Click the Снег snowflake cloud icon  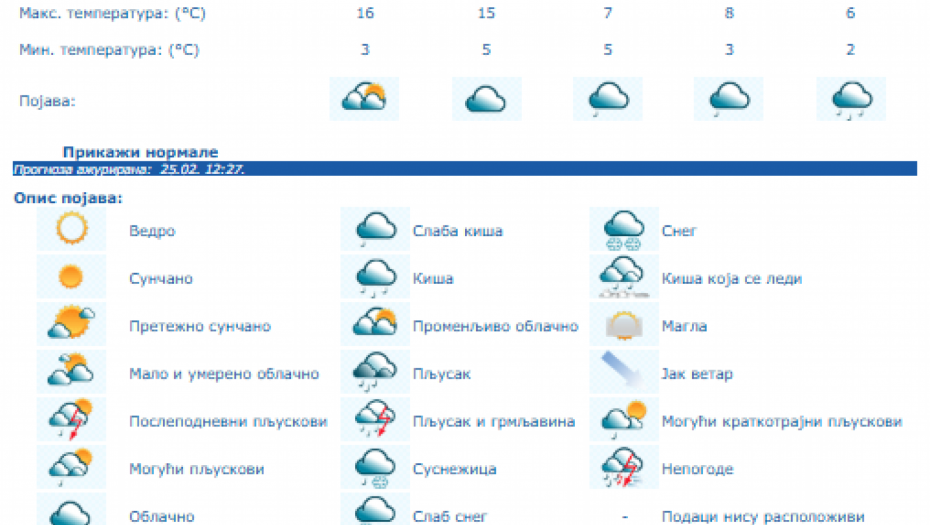624,231
